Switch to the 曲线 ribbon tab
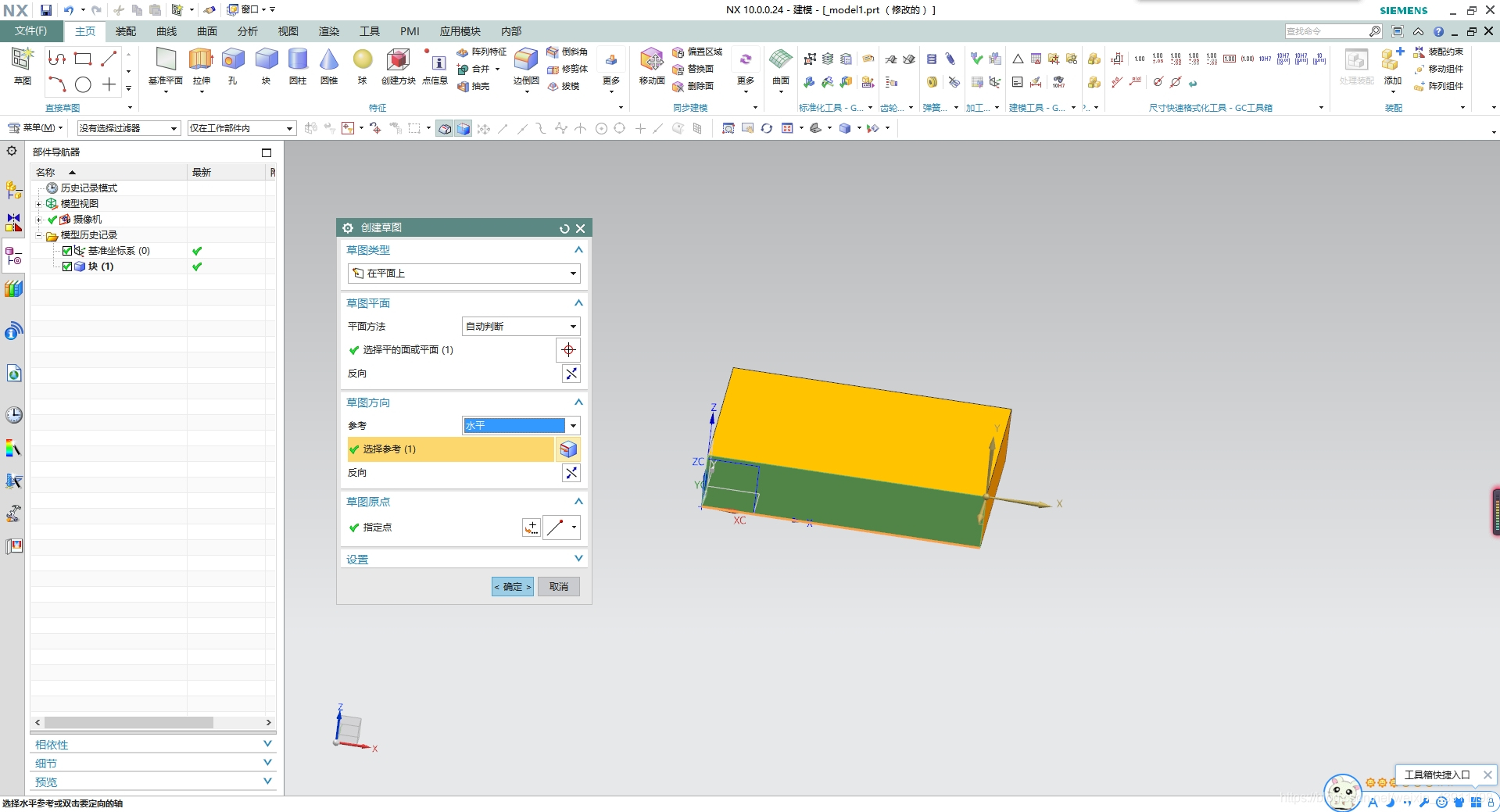 point(166,31)
